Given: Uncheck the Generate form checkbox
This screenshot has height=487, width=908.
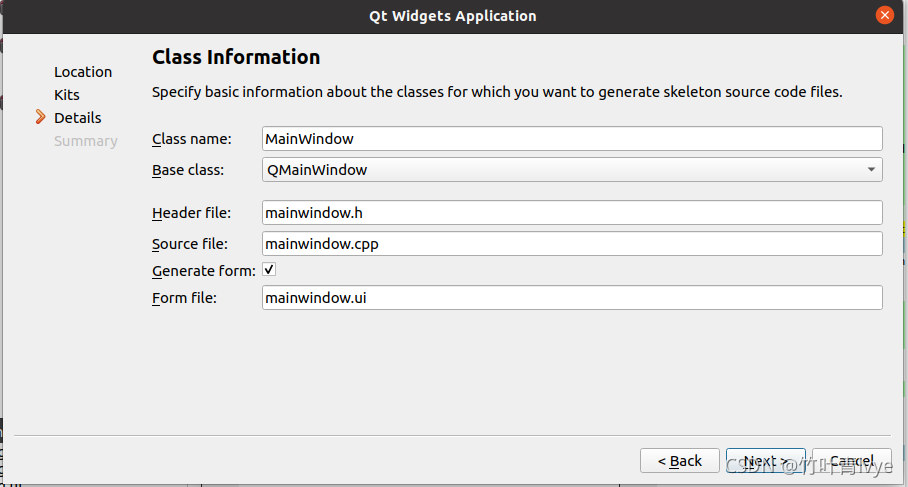Looking at the screenshot, I should tap(269, 270).
